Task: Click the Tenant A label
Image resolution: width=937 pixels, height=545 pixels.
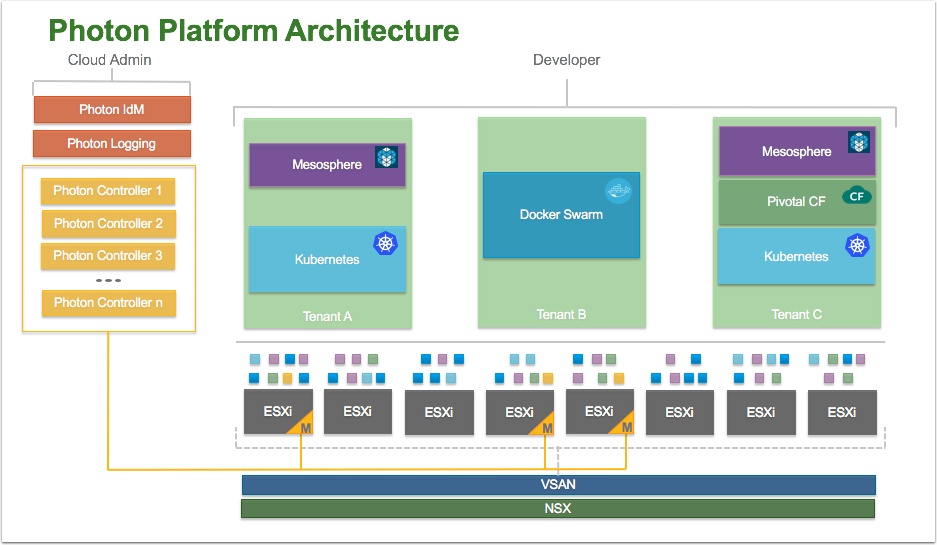Action: [x=327, y=317]
